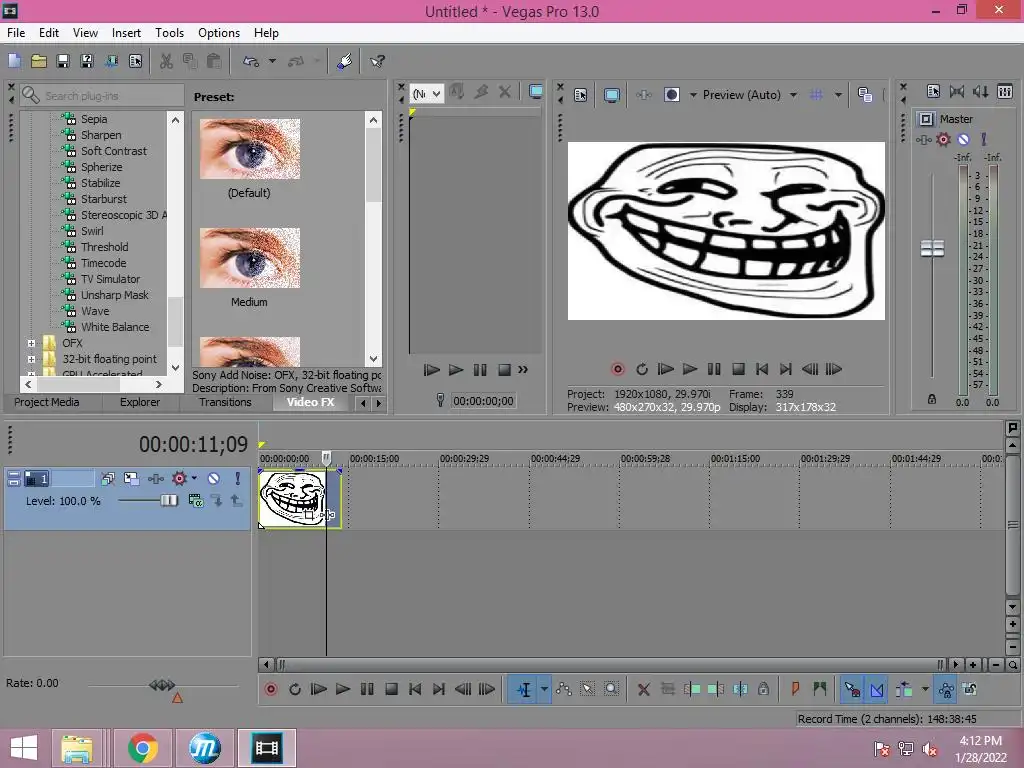Click Video Preview on External Monitor icon
Screen dimensions: 1024x768
pos(611,95)
